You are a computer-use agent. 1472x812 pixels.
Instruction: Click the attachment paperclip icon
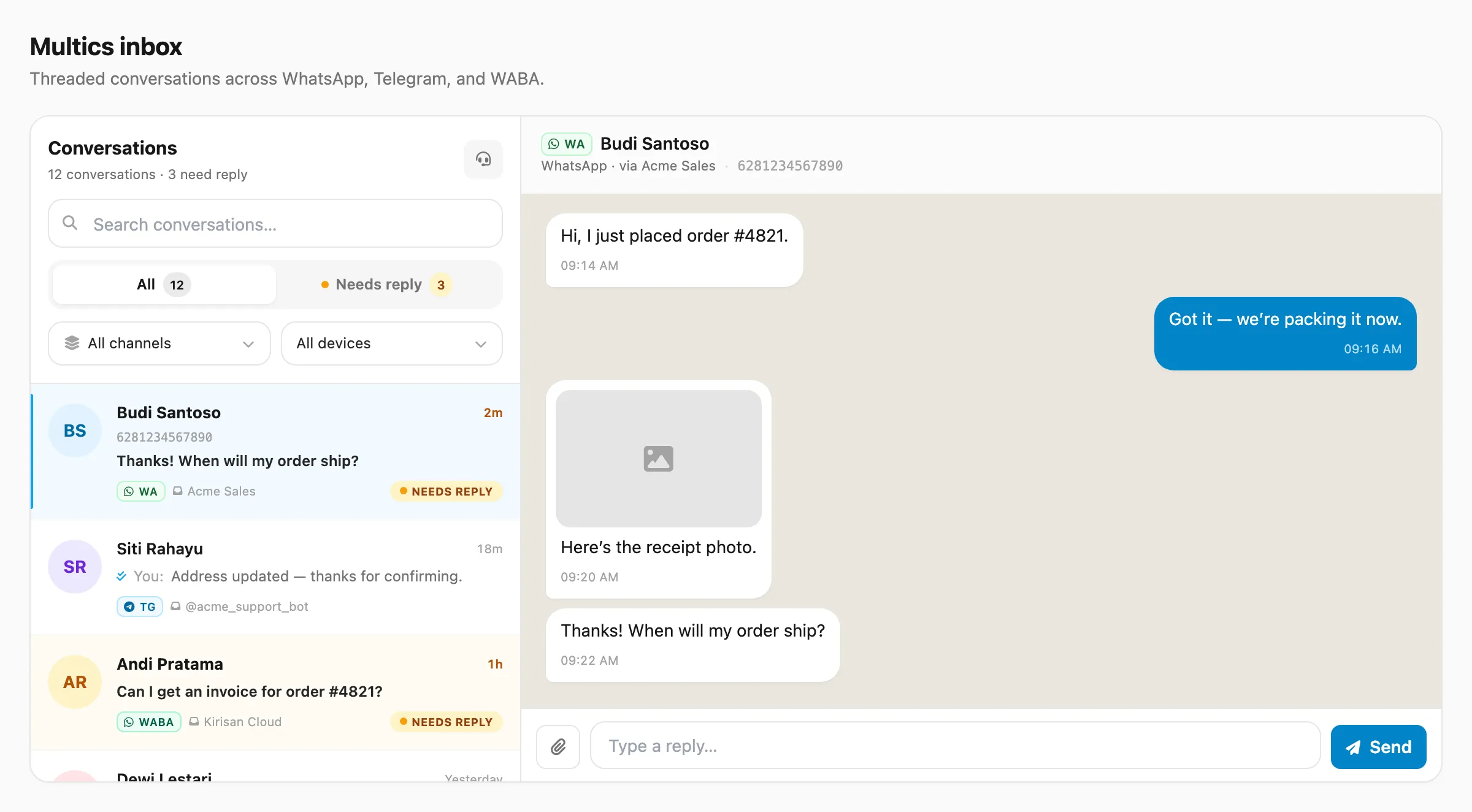[558, 746]
